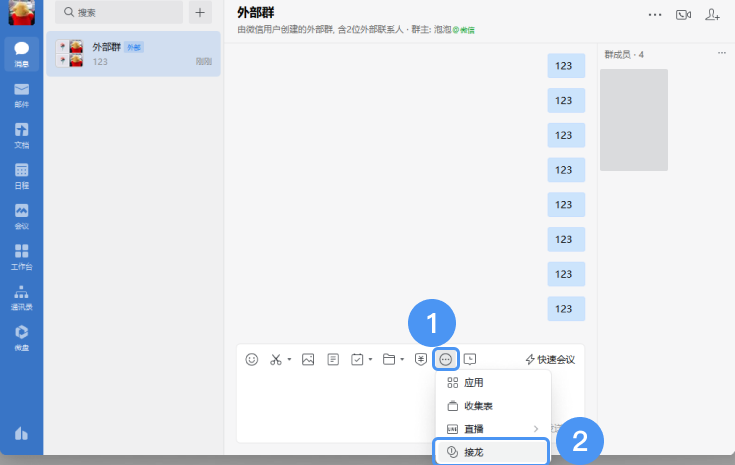Screen dimensions: 735x465
Task: Click the plus button beside search box
Action: pos(200,12)
